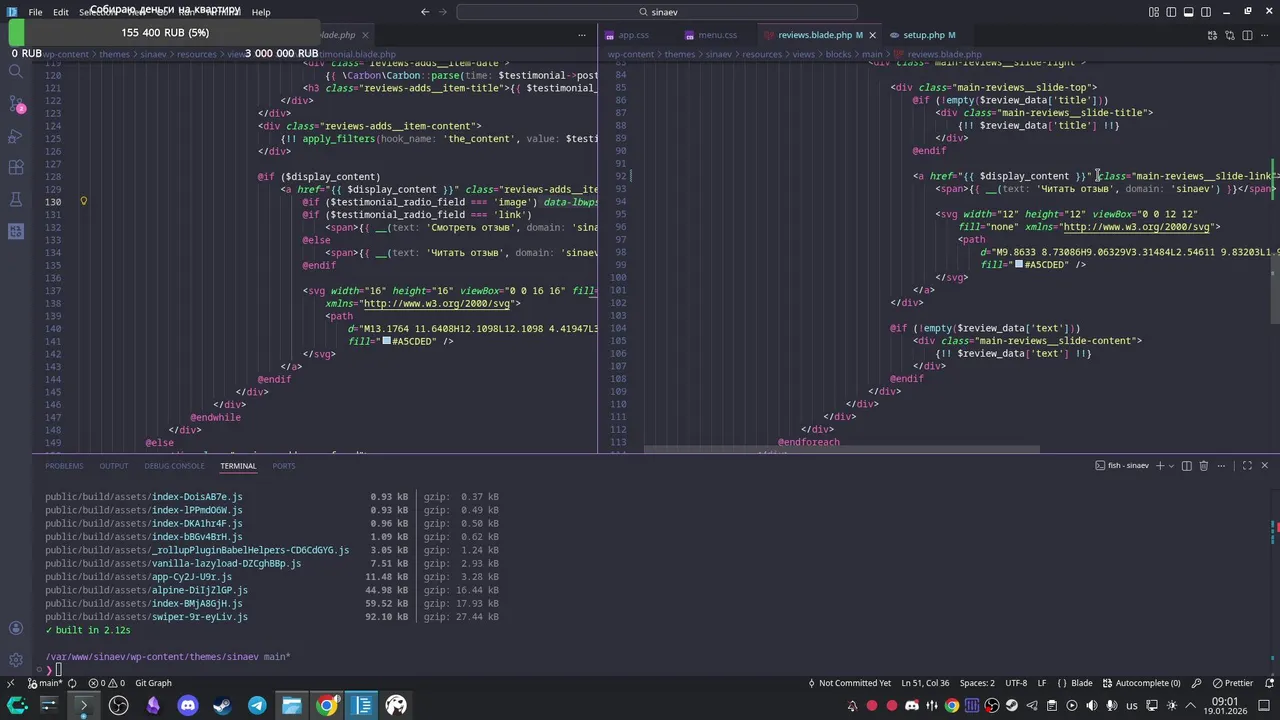Image resolution: width=1280 pixels, height=720 pixels.
Task: Change indentation via 'Spaces: 2'
Action: click(978, 683)
